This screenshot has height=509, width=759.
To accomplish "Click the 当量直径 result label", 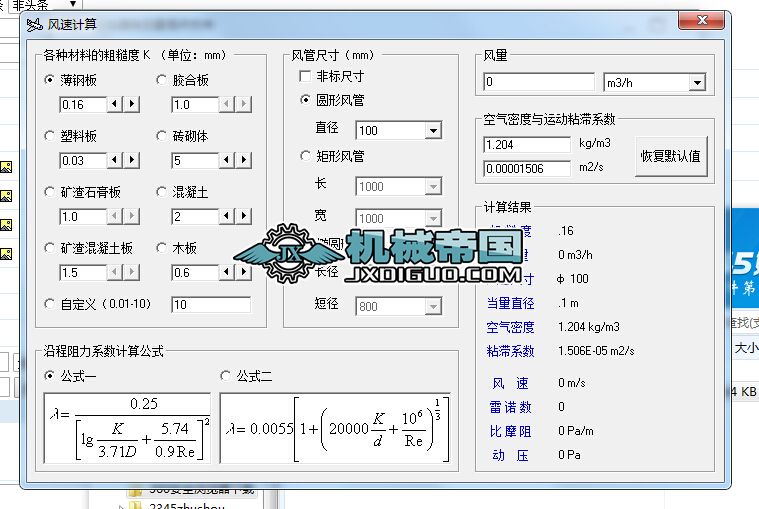I will click(x=510, y=303).
